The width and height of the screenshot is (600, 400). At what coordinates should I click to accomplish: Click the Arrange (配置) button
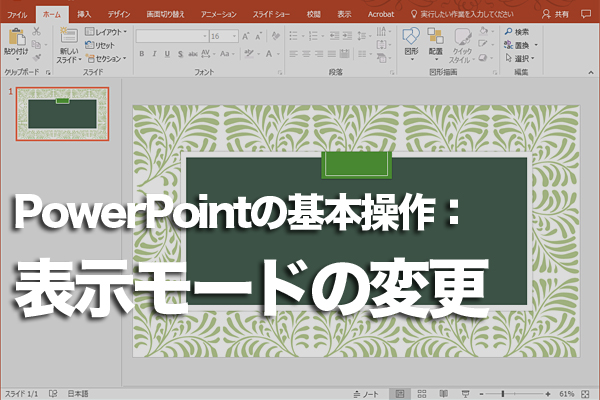[435, 44]
